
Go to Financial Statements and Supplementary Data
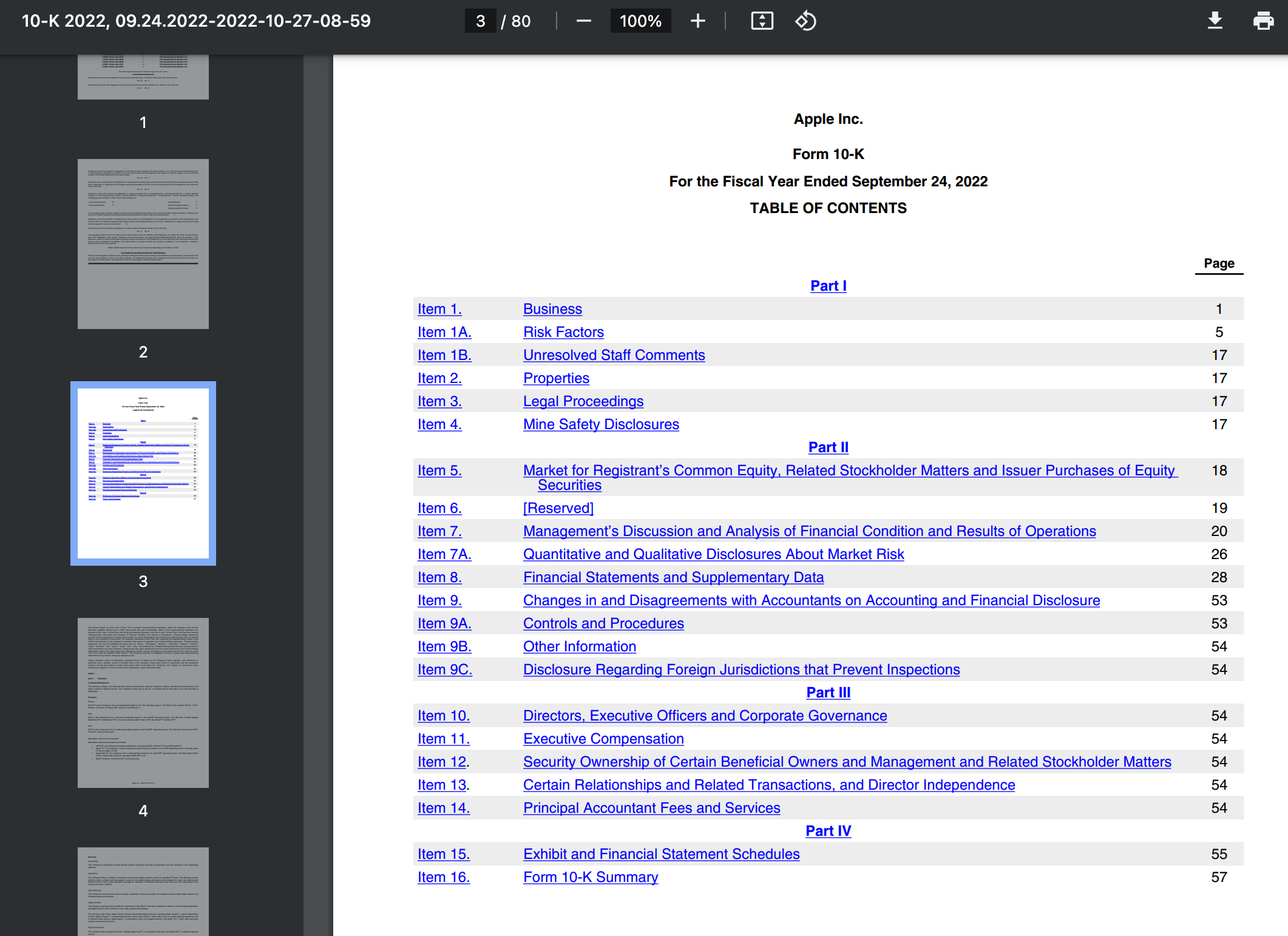(673, 577)
